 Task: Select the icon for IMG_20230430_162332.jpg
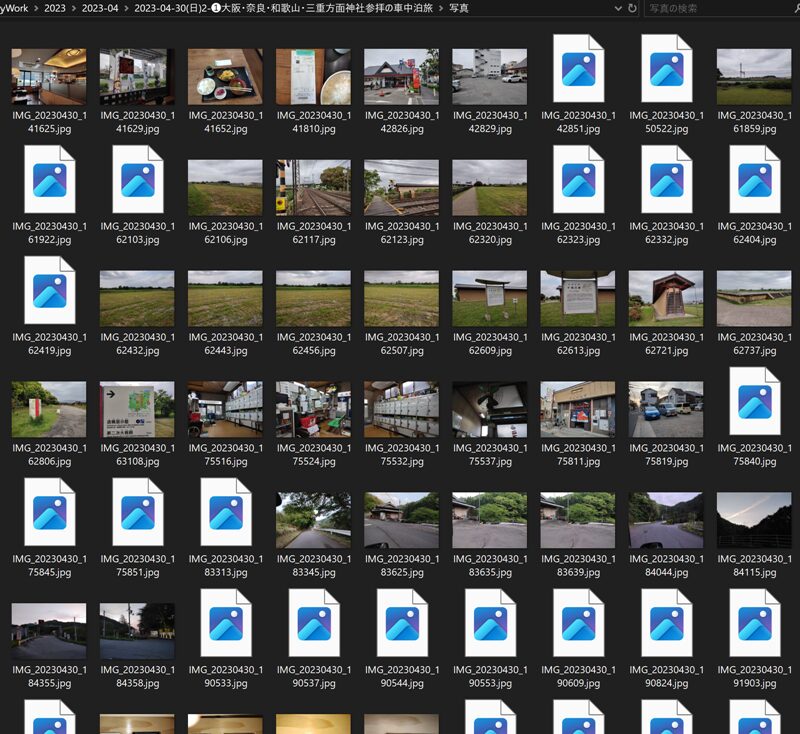666,179
